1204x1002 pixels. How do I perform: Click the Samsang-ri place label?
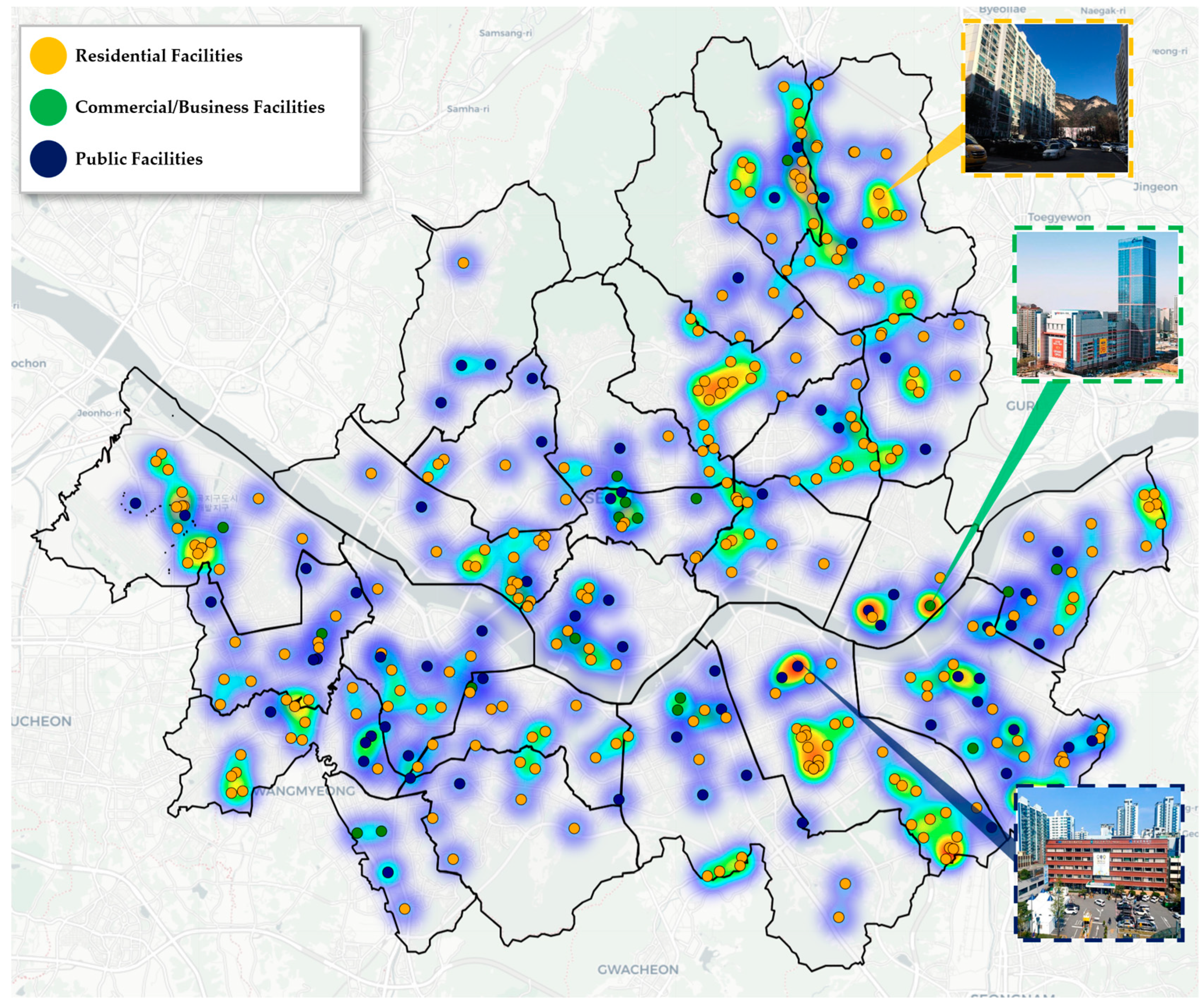505,33
